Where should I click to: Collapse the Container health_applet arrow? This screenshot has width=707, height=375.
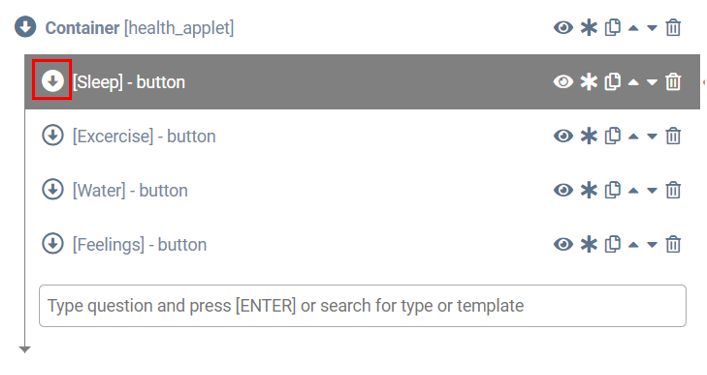tap(25, 27)
